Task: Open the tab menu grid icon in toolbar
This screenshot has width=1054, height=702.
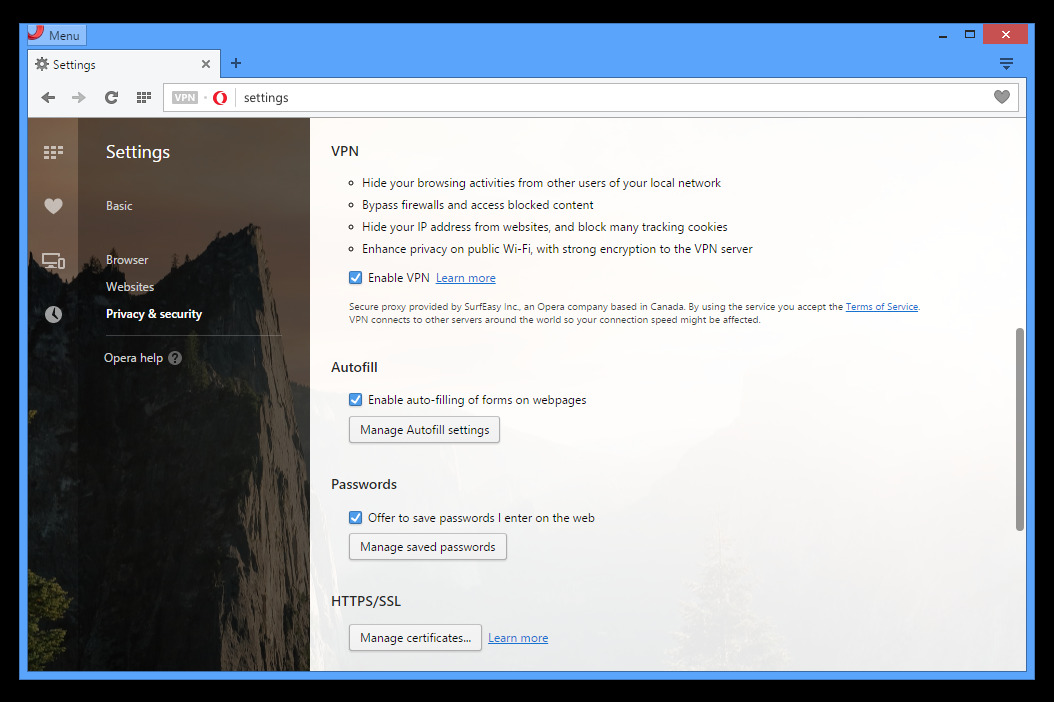Action: pyautogui.click(x=143, y=97)
